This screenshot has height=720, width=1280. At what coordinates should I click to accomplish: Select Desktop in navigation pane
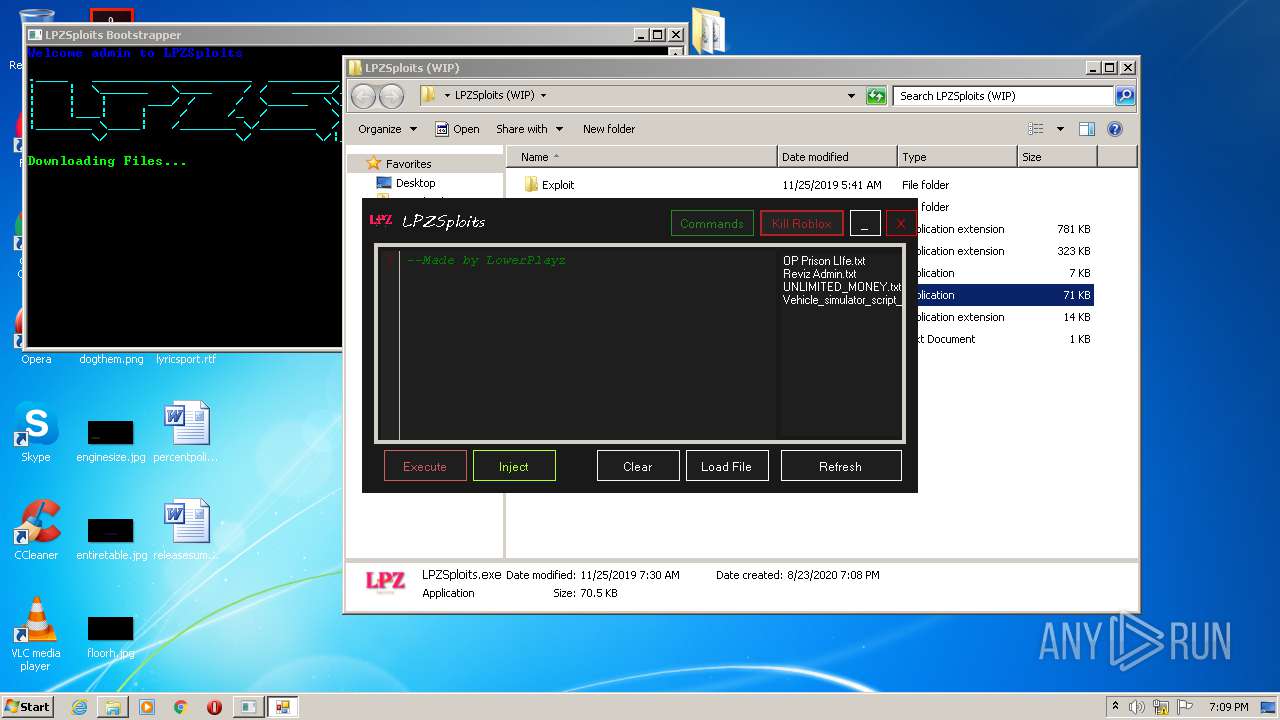tap(406, 183)
